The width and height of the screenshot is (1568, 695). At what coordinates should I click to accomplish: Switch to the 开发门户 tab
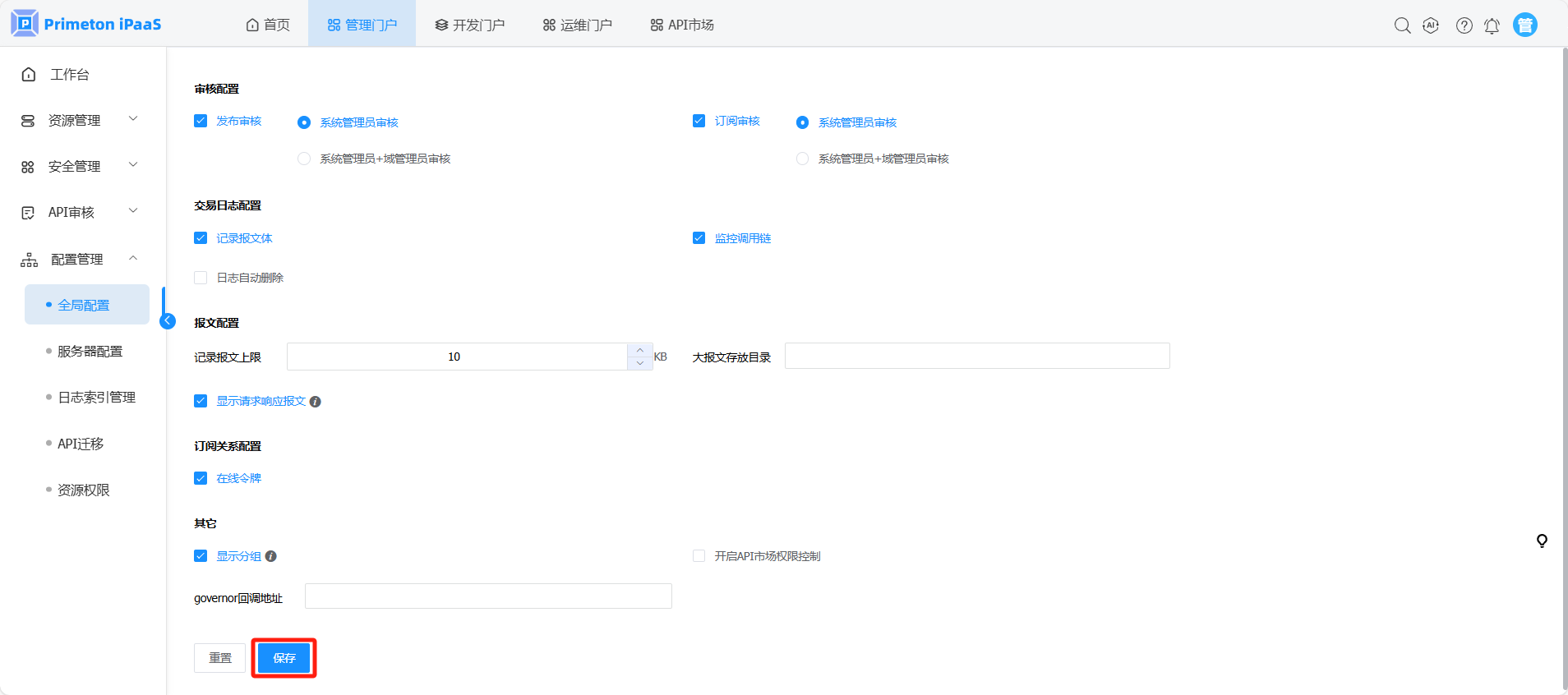469,25
